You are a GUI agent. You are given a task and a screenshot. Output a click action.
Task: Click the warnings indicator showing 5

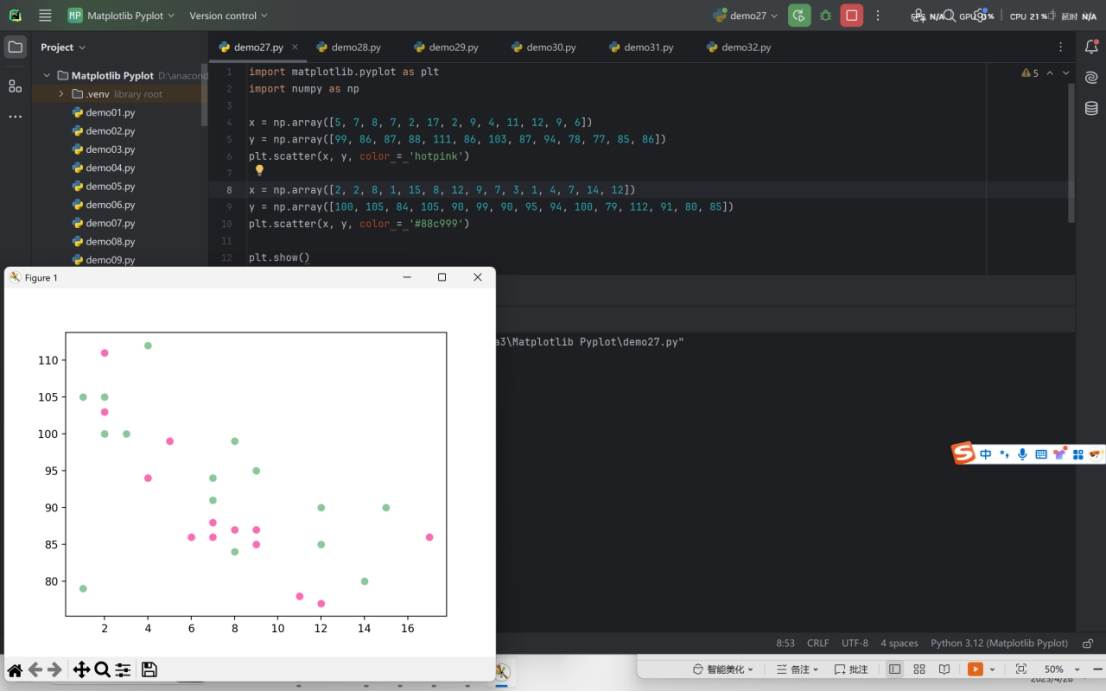click(x=1030, y=73)
